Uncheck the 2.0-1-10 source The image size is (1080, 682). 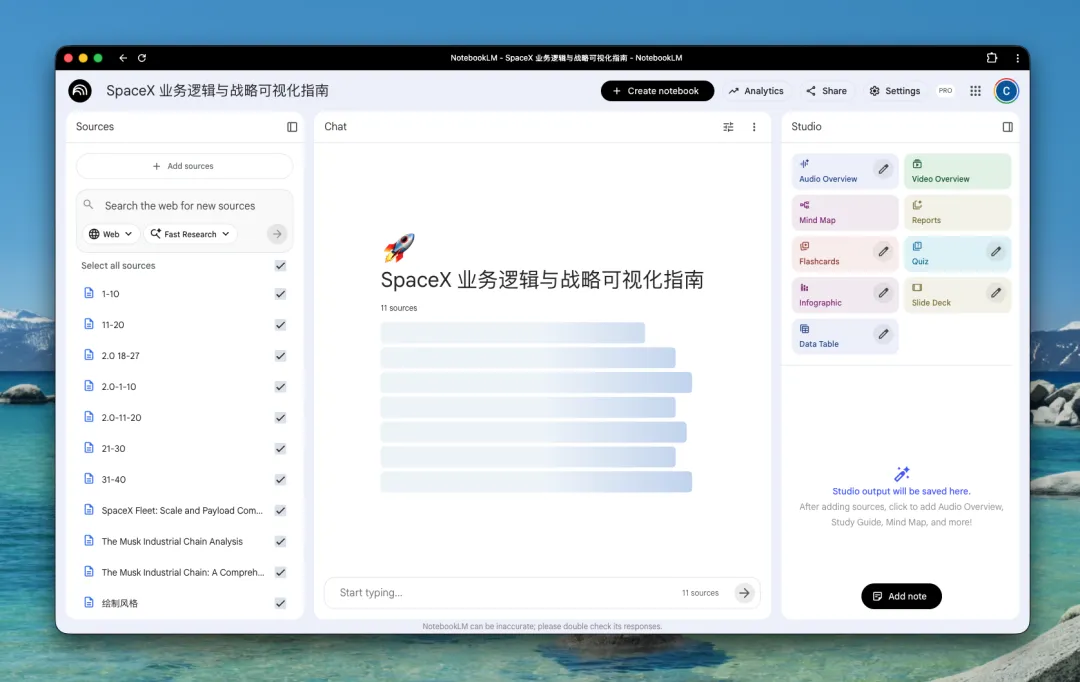coord(280,386)
